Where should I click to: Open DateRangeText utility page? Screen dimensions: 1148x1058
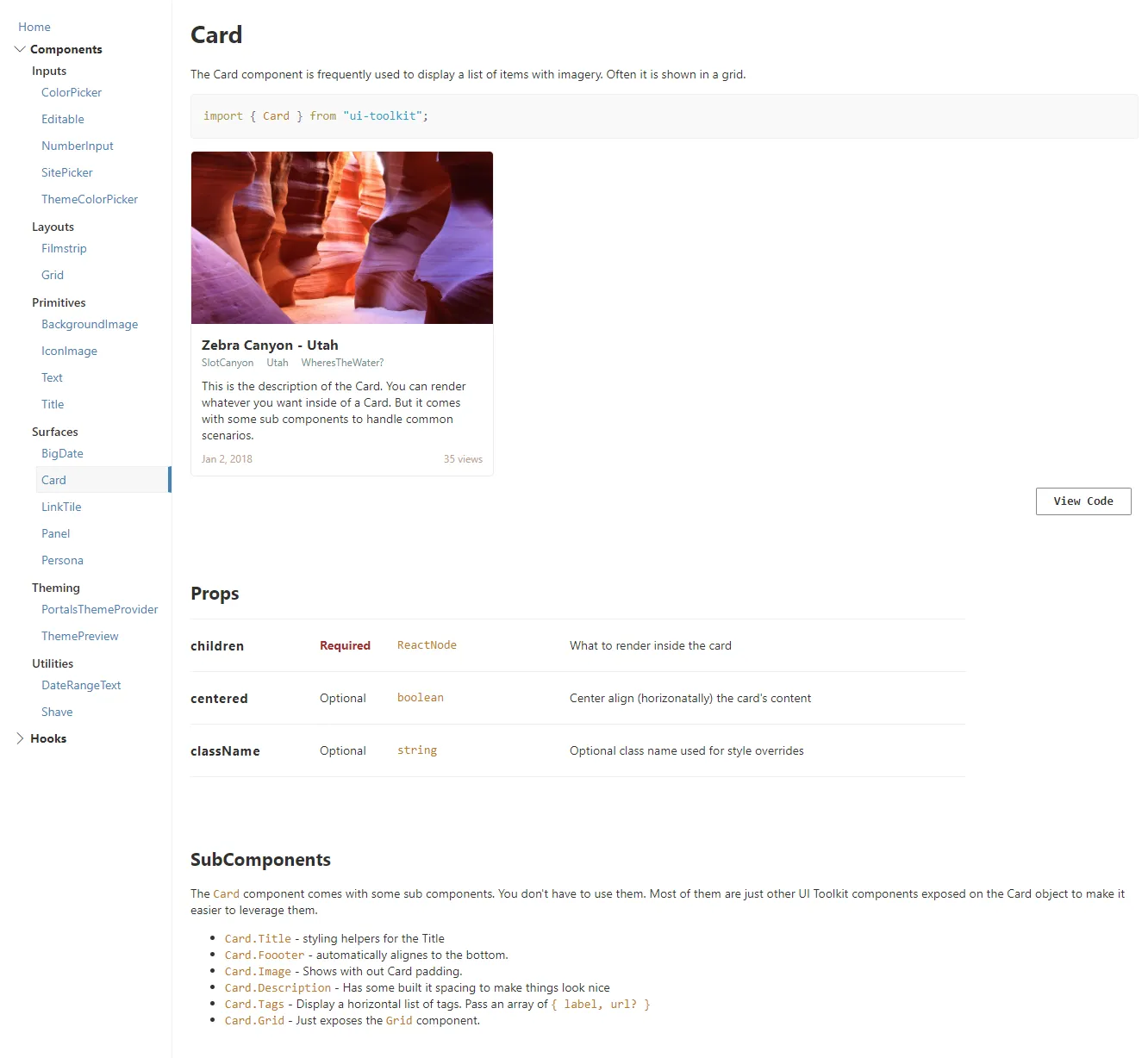tap(81, 685)
